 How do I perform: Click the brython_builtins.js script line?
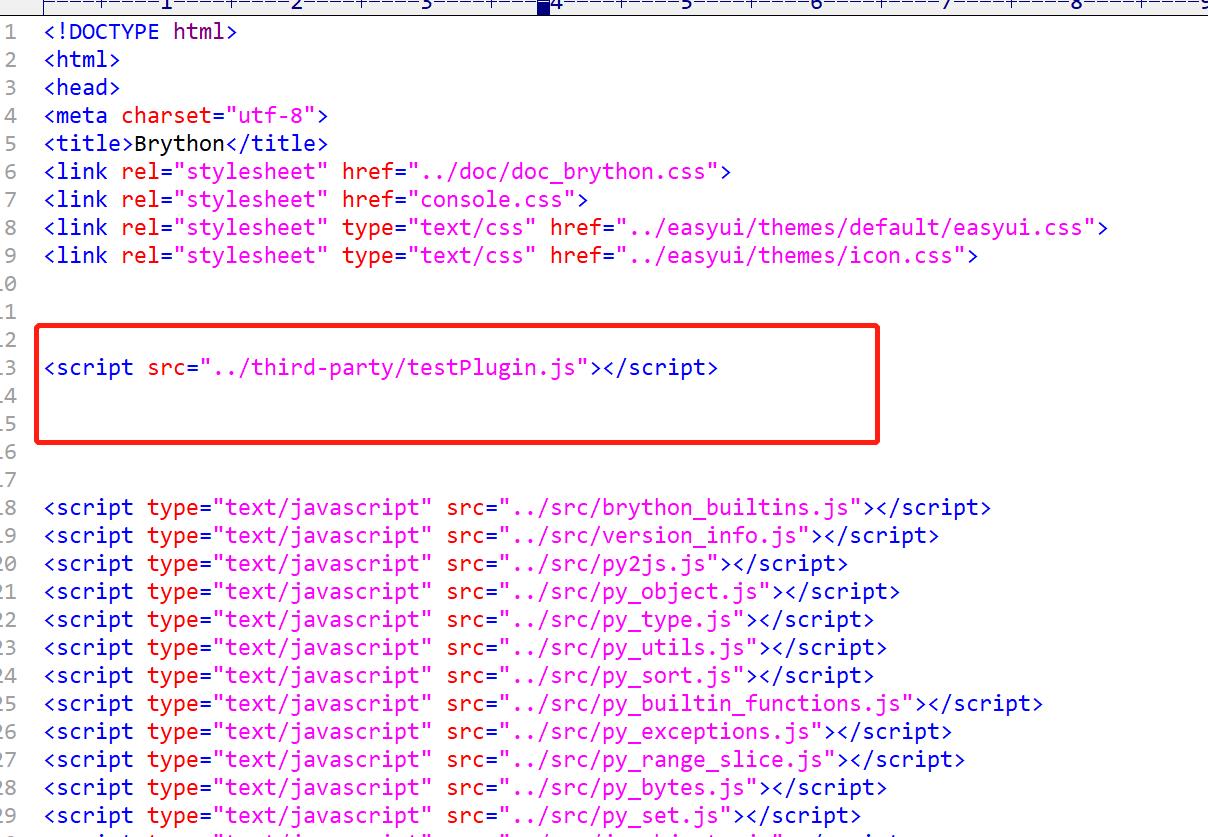[518, 508]
